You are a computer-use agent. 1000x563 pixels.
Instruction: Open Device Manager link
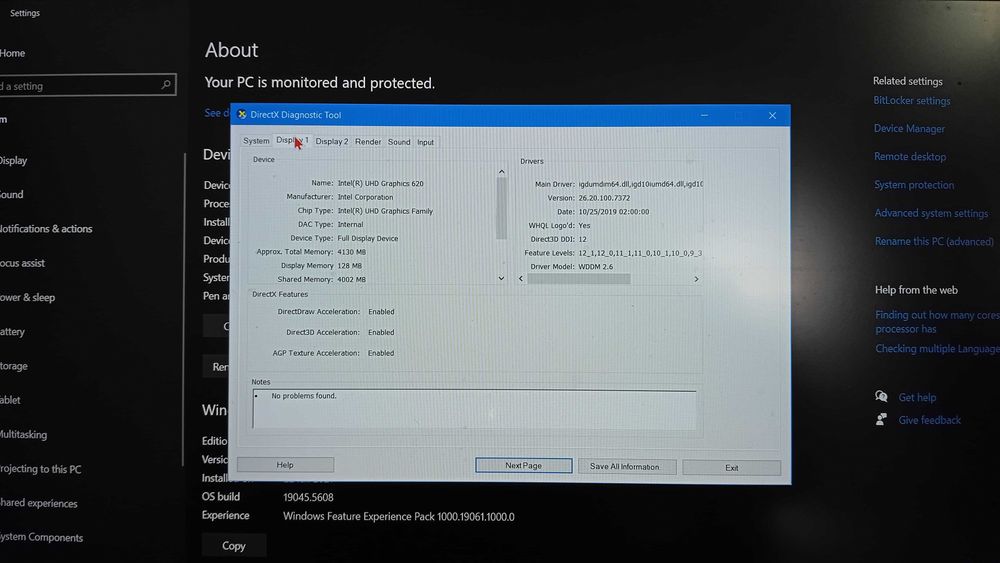(x=909, y=128)
